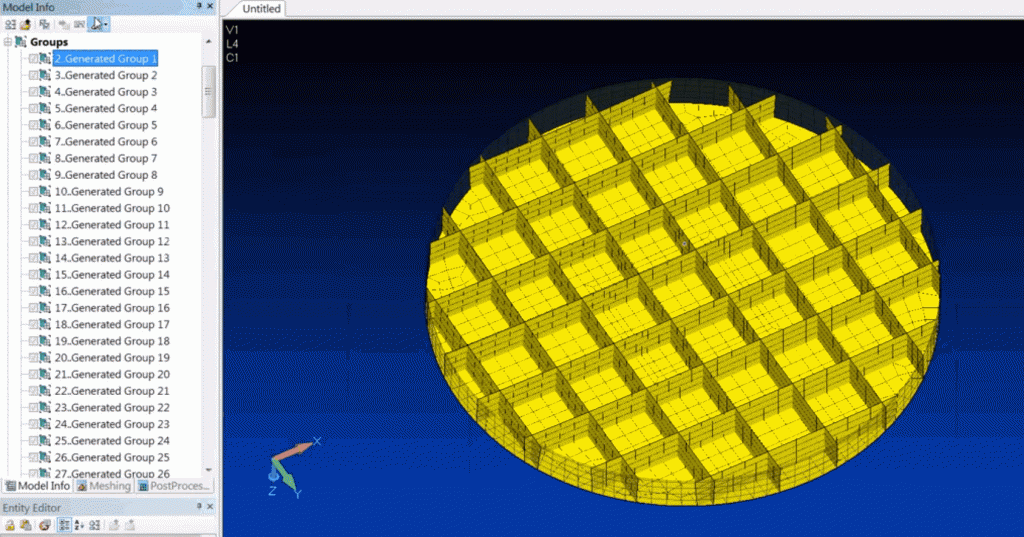Select 8..Generated Group 7 row
Viewport: 1024px width, 537px height.
point(106,158)
